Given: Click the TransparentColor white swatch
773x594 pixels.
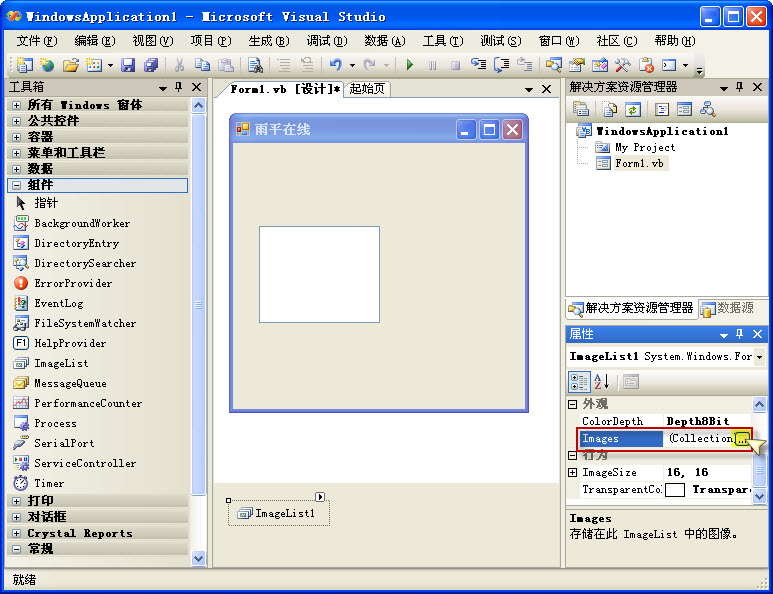Looking at the screenshot, I should click(675, 489).
